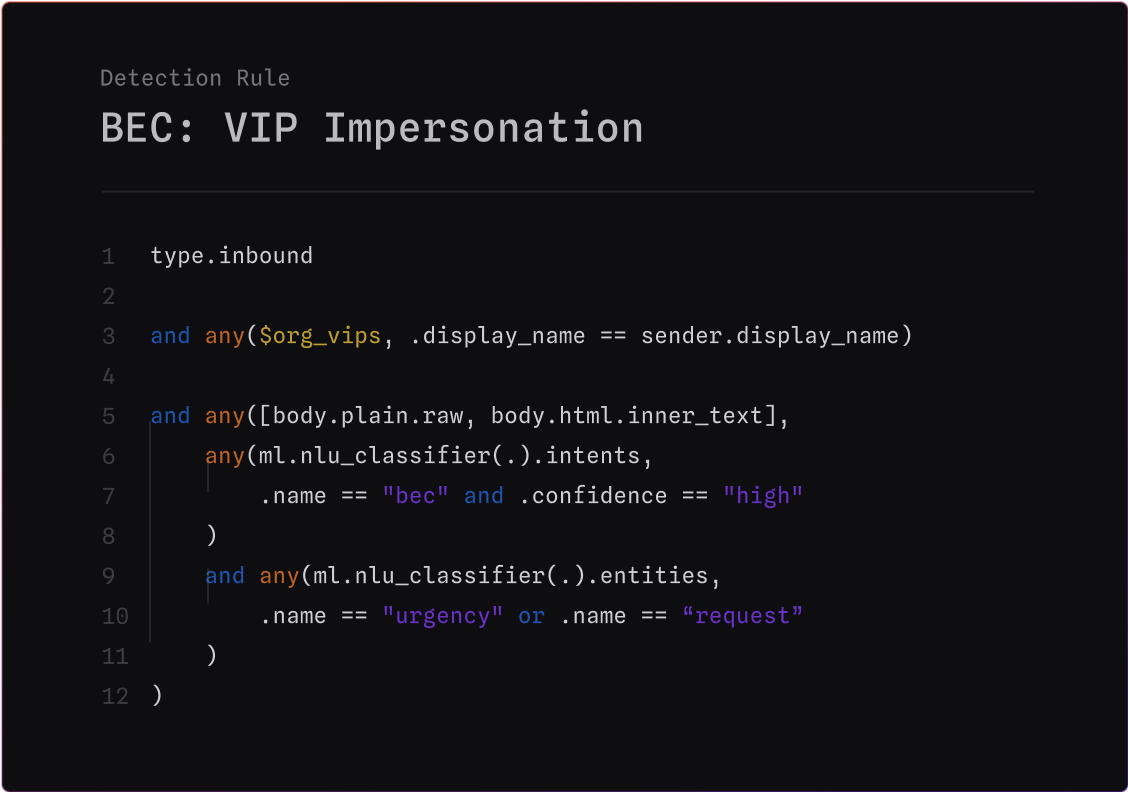Click the closing parenthesis on line 12
Viewport: 1128px width, 792px height.
pyautogui.click(x=158, y=696)
